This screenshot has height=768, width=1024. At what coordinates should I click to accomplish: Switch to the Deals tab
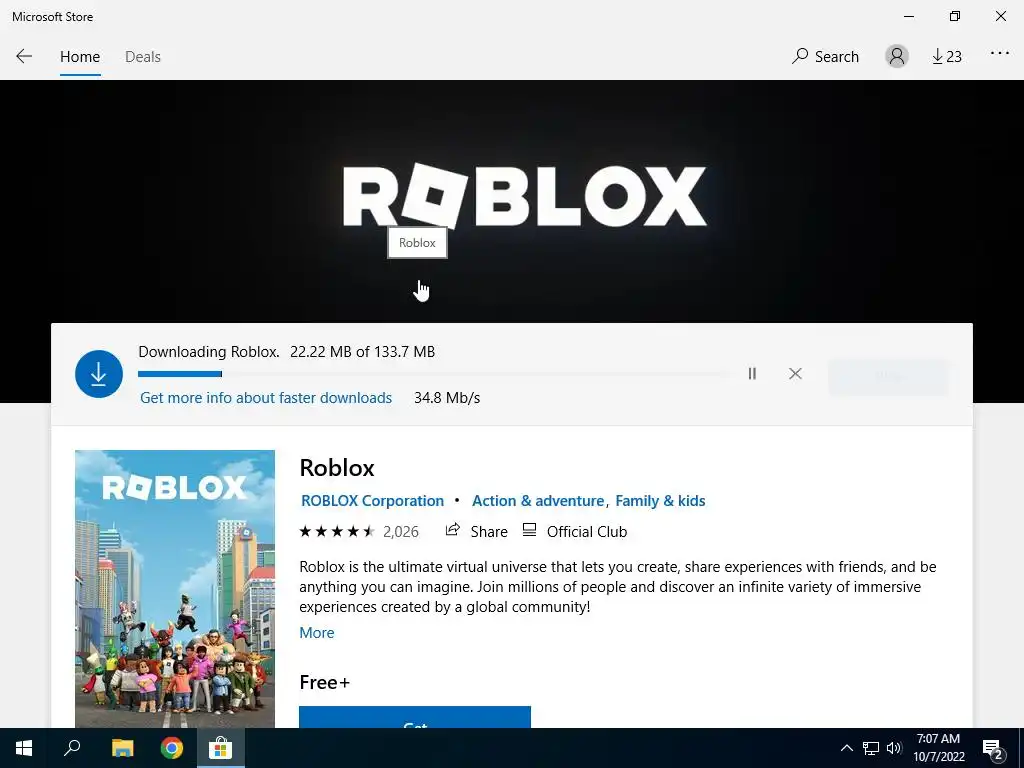coord(143,57)
